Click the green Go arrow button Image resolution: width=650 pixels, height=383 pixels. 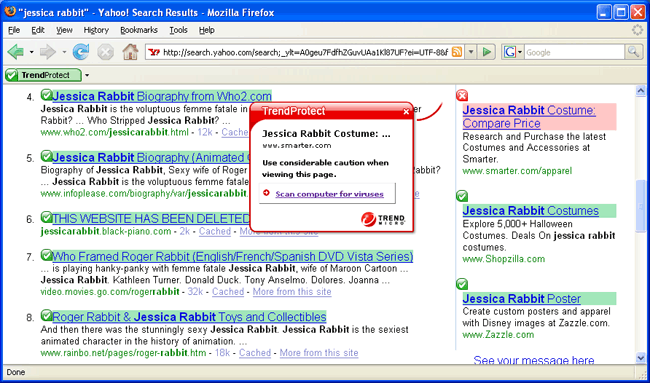point(487,52)
